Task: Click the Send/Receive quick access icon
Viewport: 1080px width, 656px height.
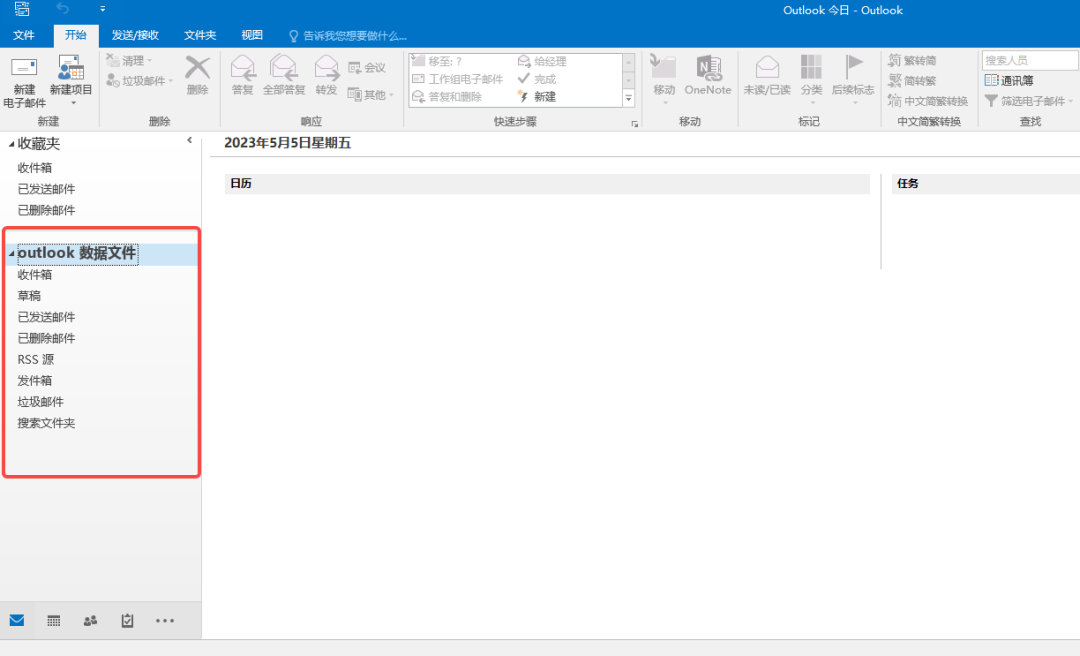Action: tap(22, 9)
